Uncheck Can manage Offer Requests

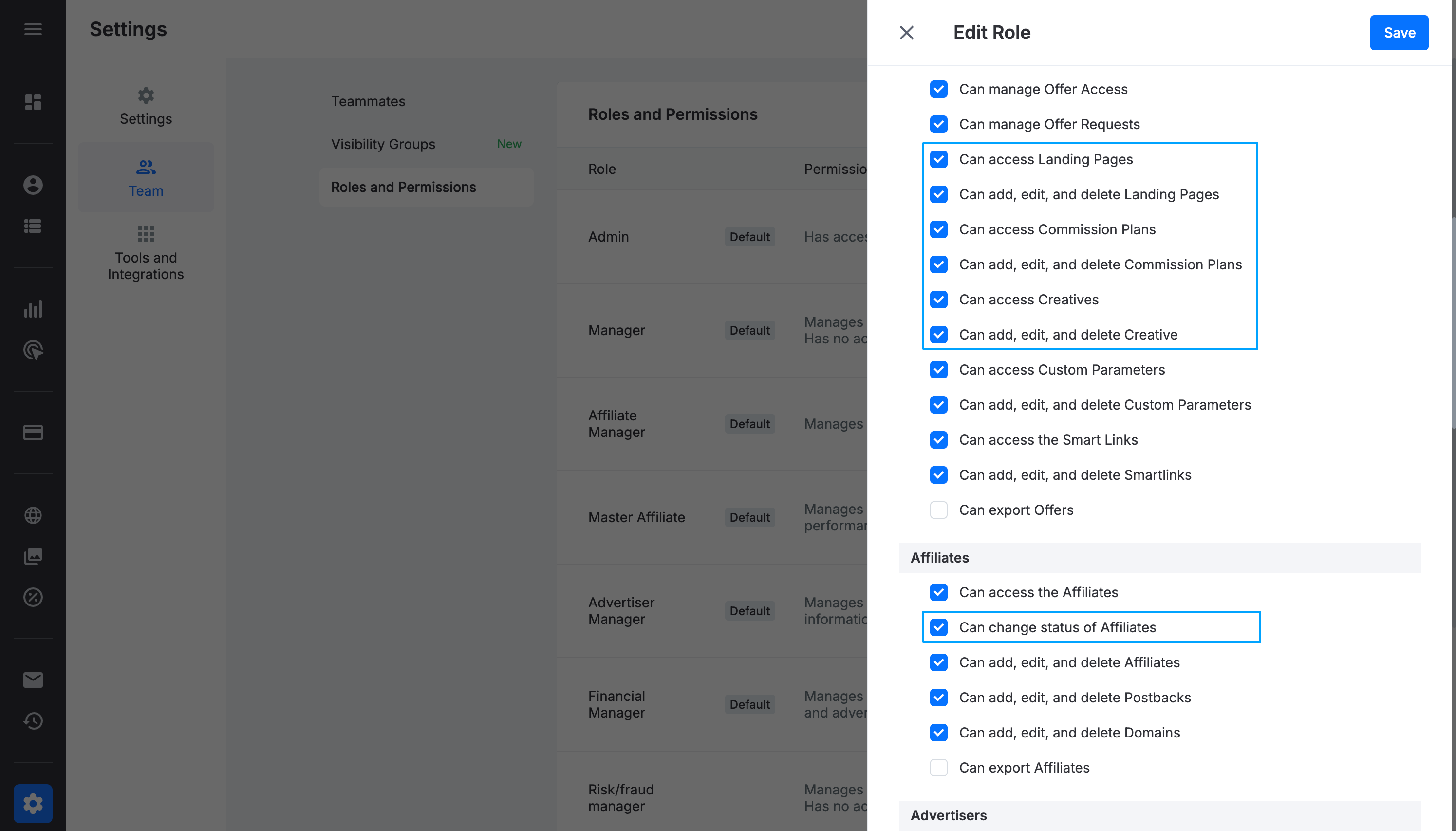pos(938,124)
